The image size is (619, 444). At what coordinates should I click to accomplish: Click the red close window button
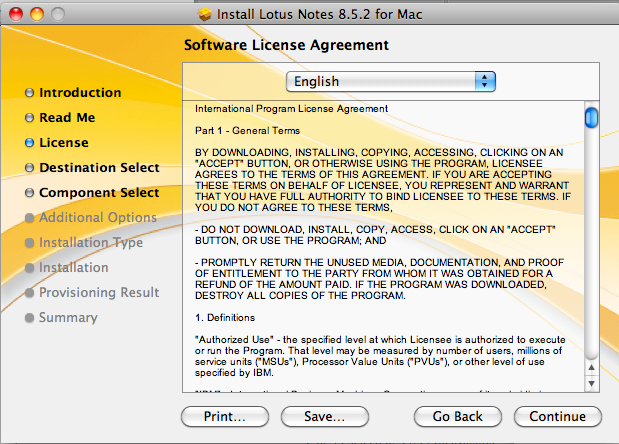point(16,14)
